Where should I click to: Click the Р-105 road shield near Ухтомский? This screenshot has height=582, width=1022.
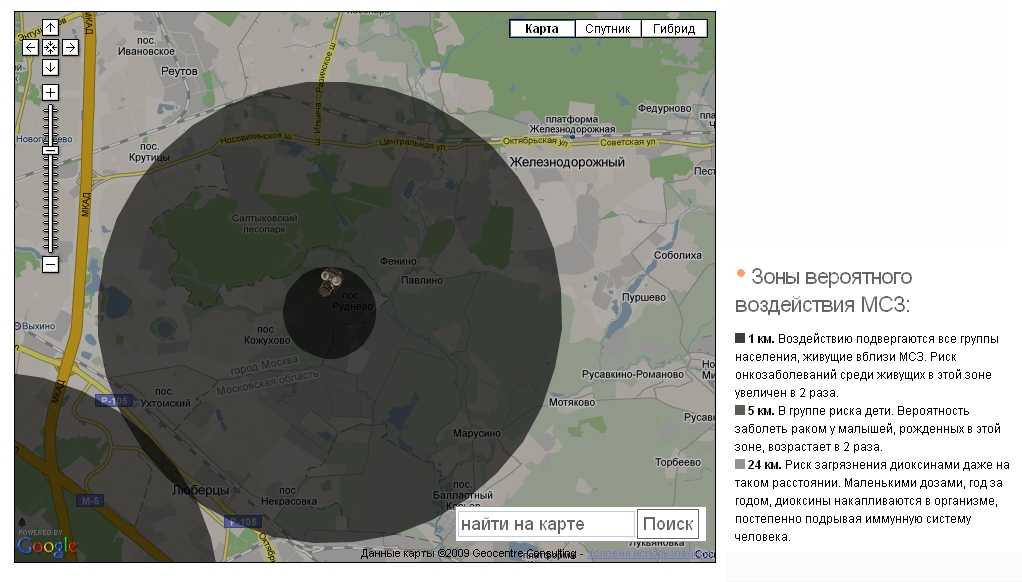tap(114, 400)
